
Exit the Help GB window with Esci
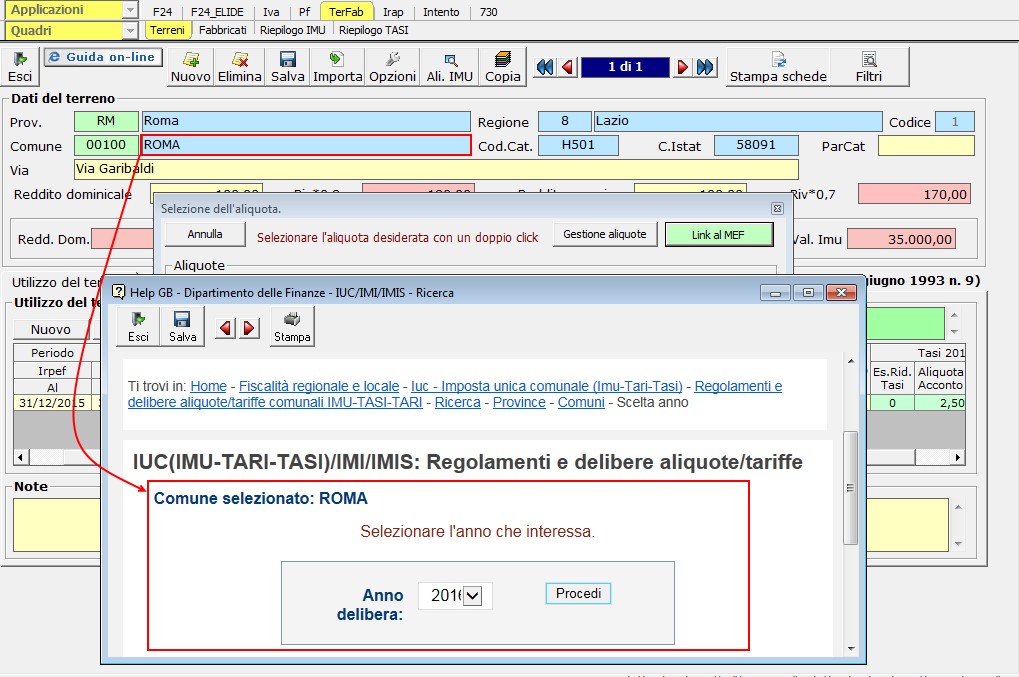[138, 326]
